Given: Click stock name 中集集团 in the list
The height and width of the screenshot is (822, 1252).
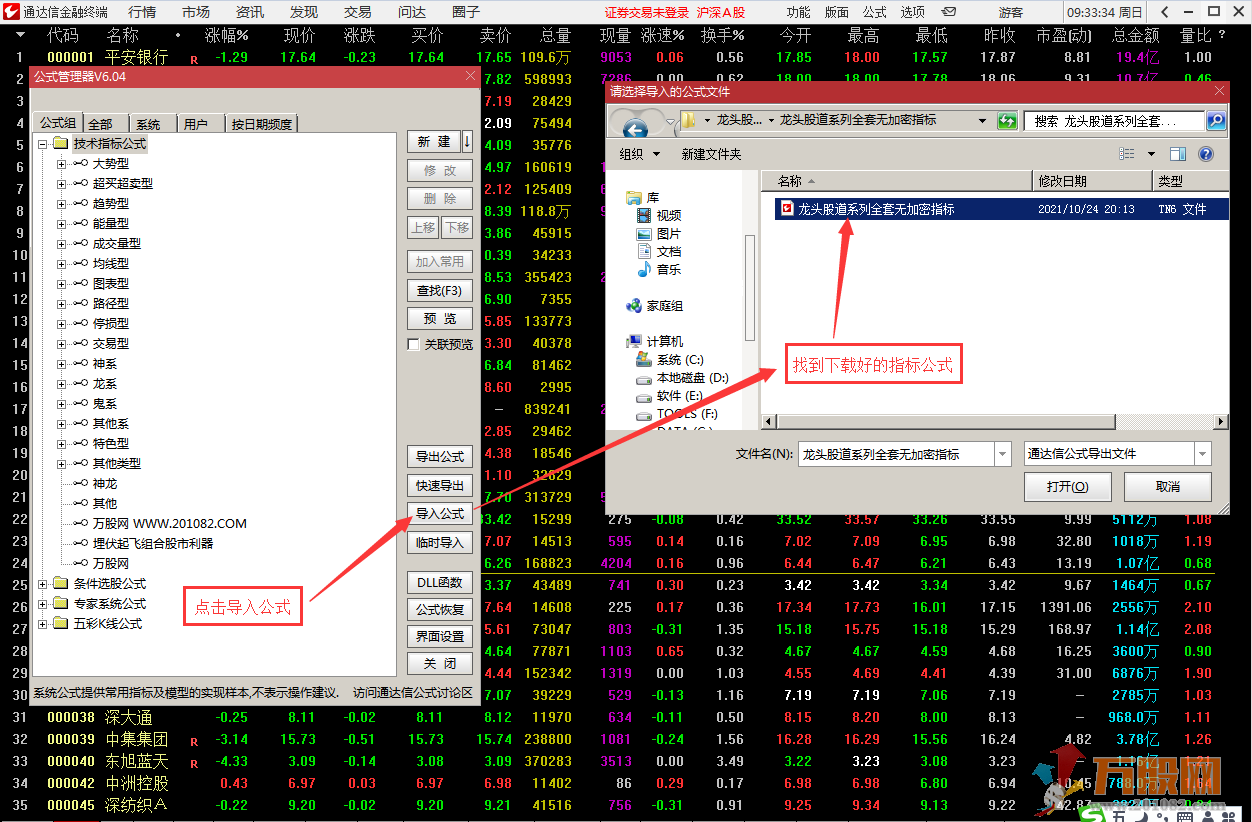Looking at the screenshot, I should tap(137, 739).
